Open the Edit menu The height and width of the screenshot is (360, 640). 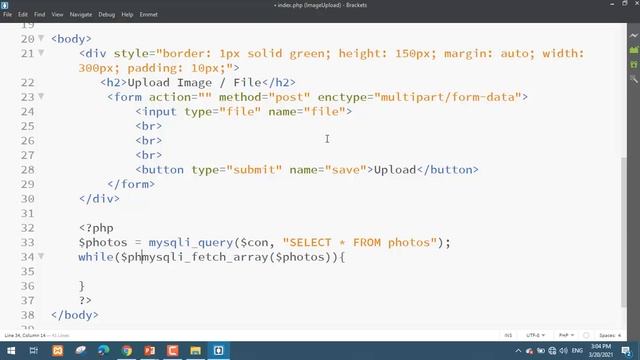coord(22,14)
